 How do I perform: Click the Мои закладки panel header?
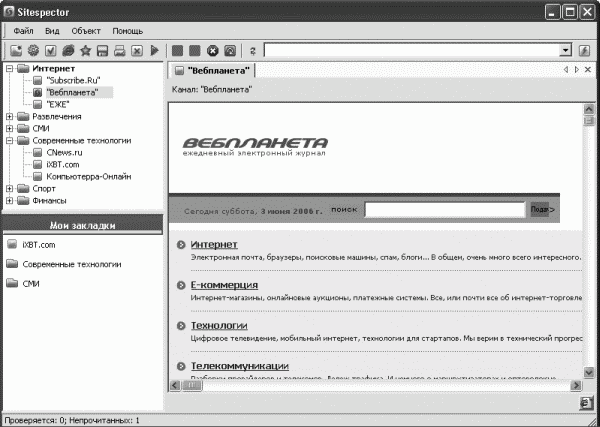click(83, 225)
